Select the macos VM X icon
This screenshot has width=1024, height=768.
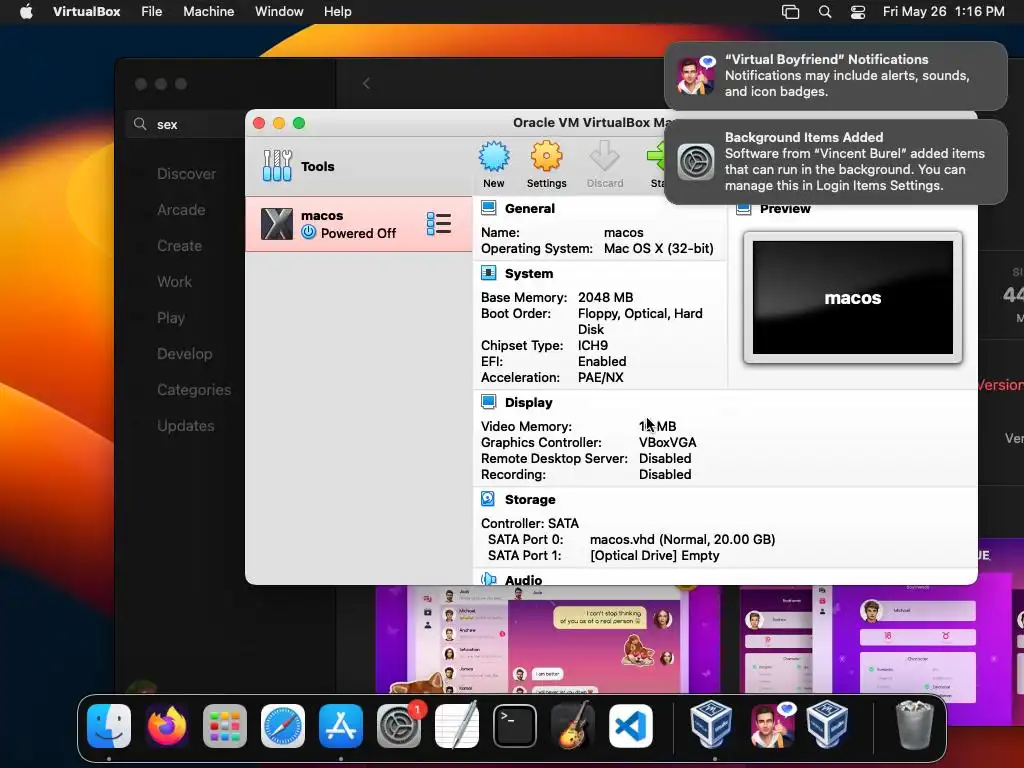[277, 224]
